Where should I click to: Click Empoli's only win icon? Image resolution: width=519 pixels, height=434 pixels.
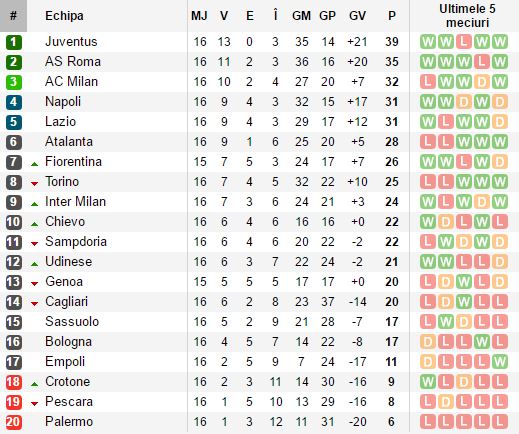500,362
